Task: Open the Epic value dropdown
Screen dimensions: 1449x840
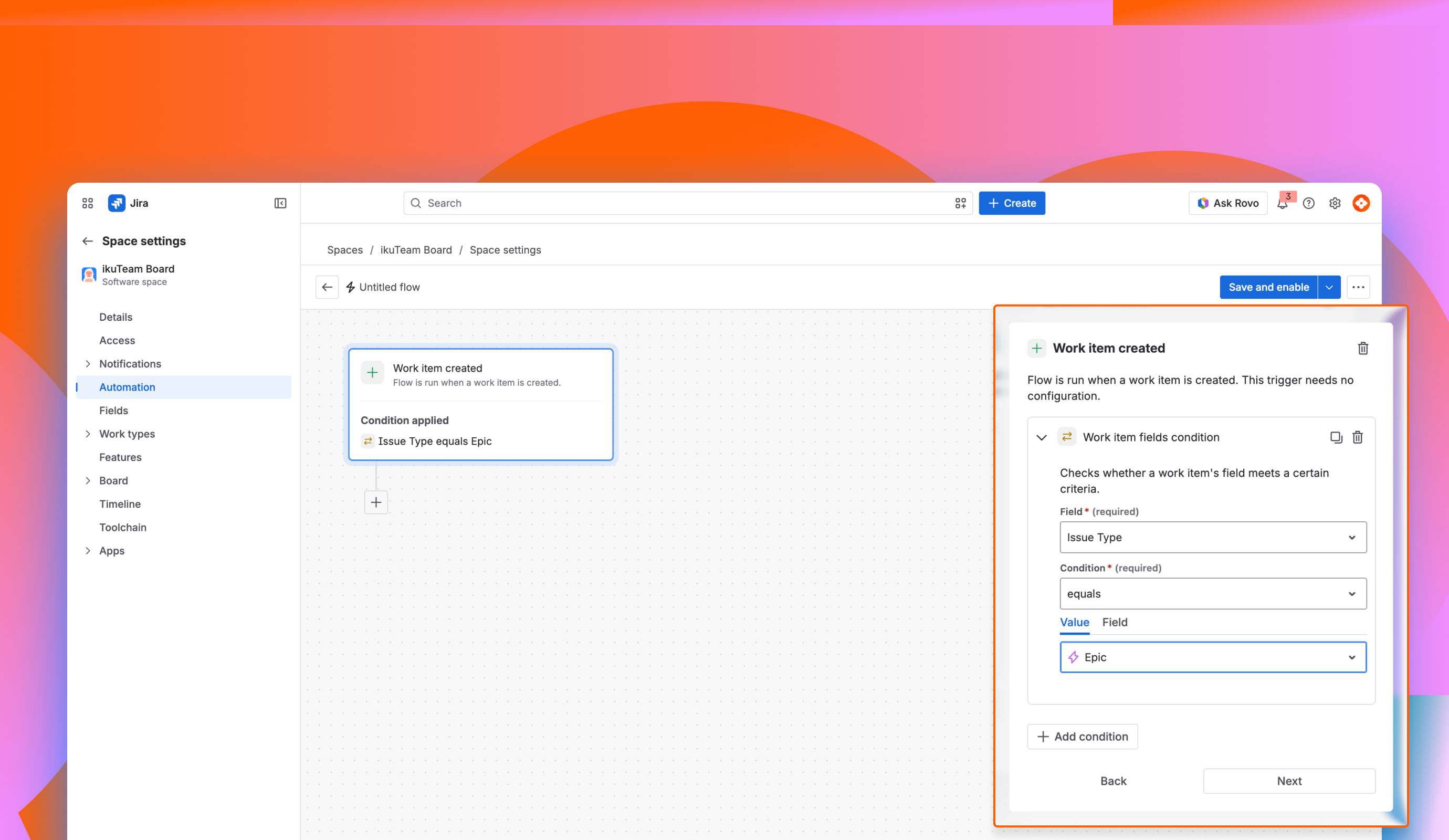Action: click(1213, 657)
